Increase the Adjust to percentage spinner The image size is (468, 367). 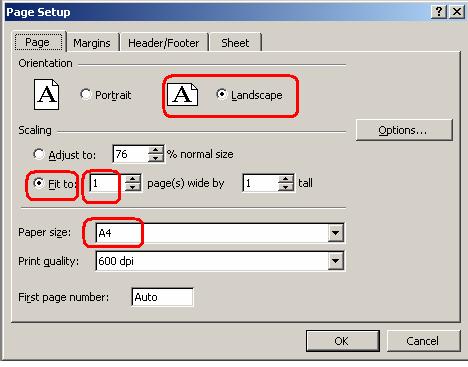click(155, 150)
